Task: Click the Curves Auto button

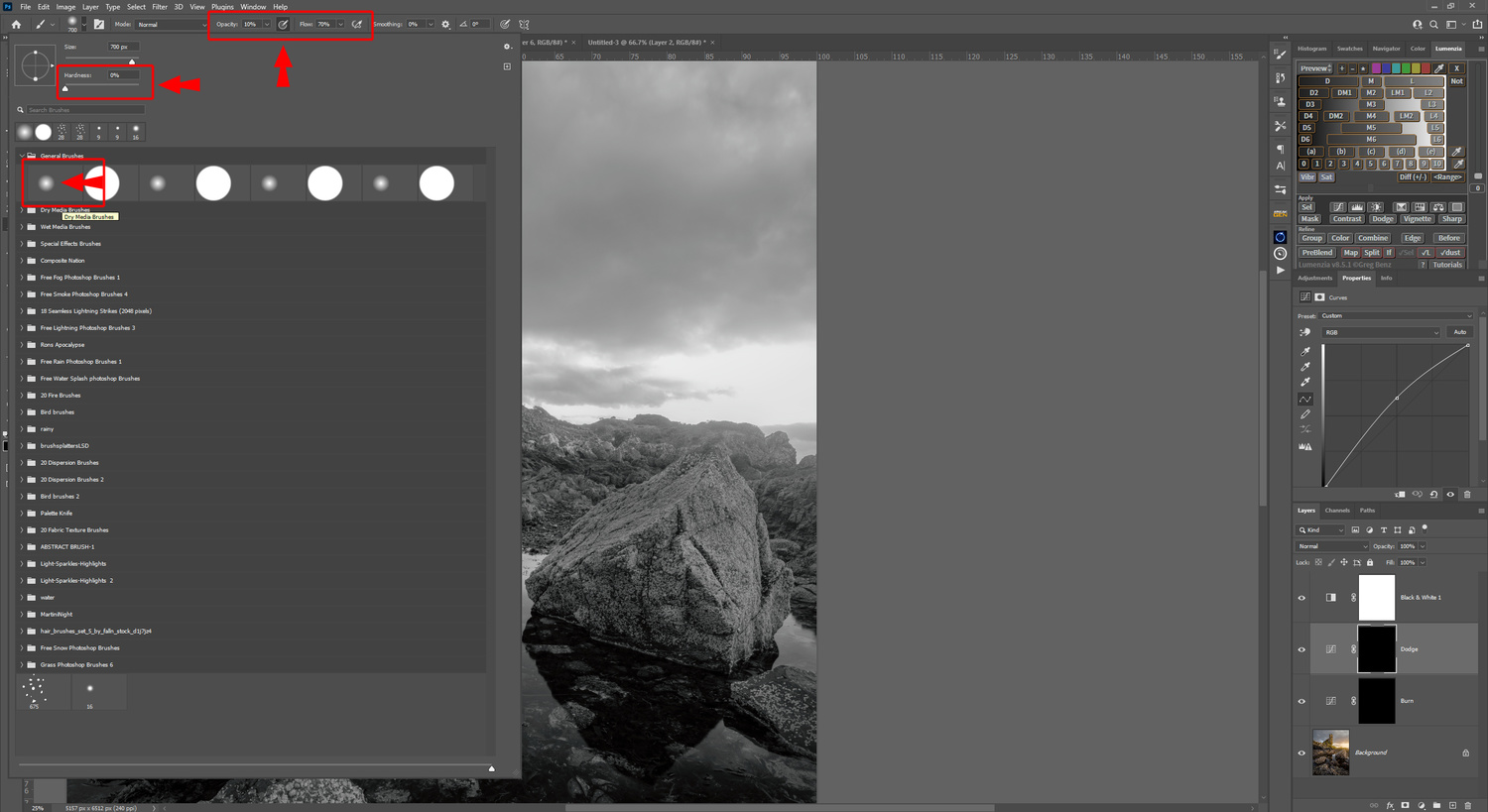Action: (1460, 332)
